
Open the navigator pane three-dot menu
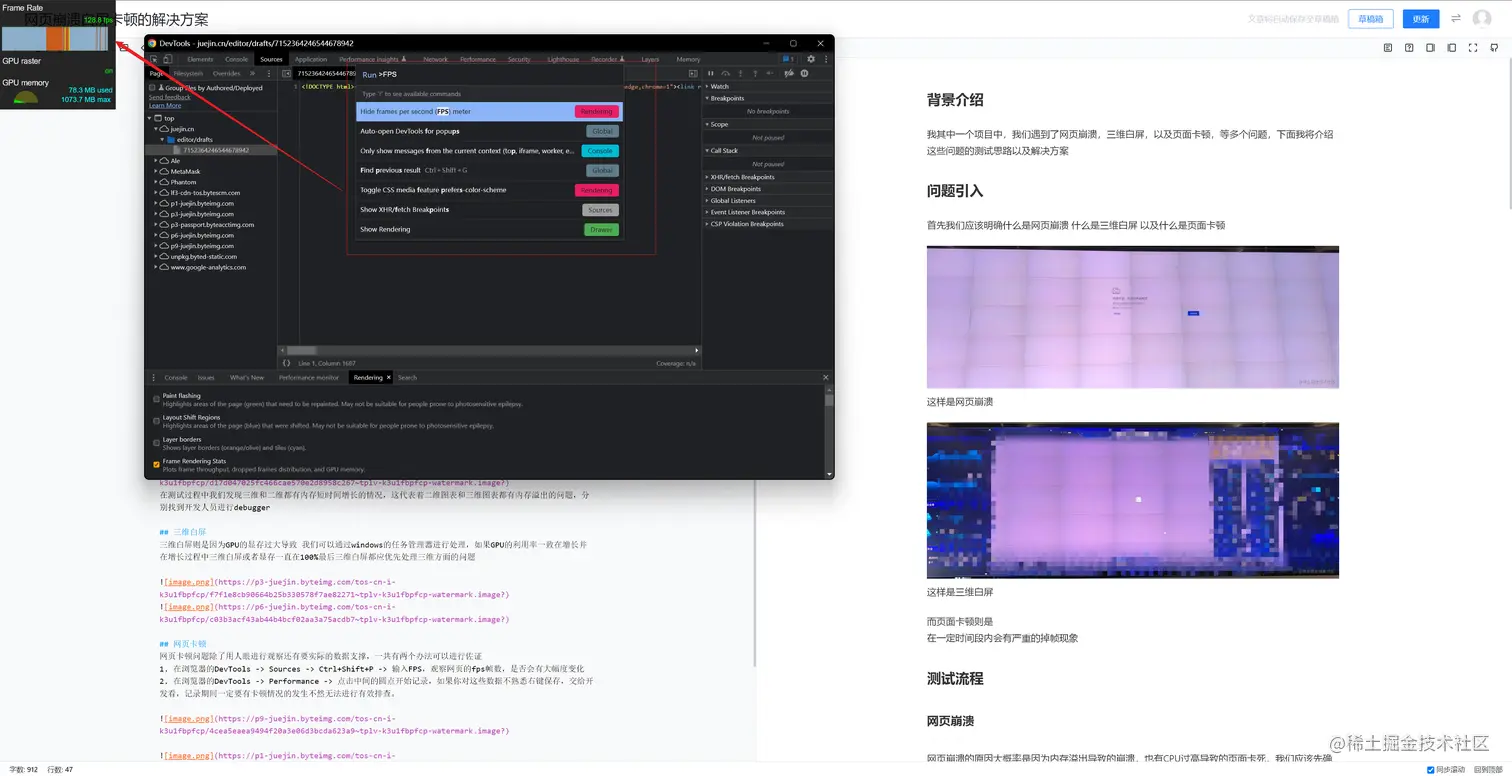click(x=268, y=73)
